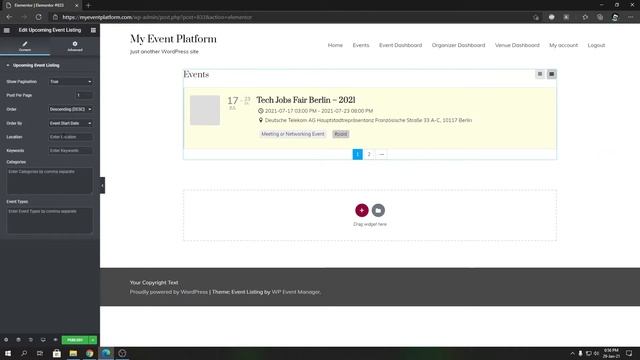
Task: Edit the Post Per Page number field
Action: [x=84, y=95]
